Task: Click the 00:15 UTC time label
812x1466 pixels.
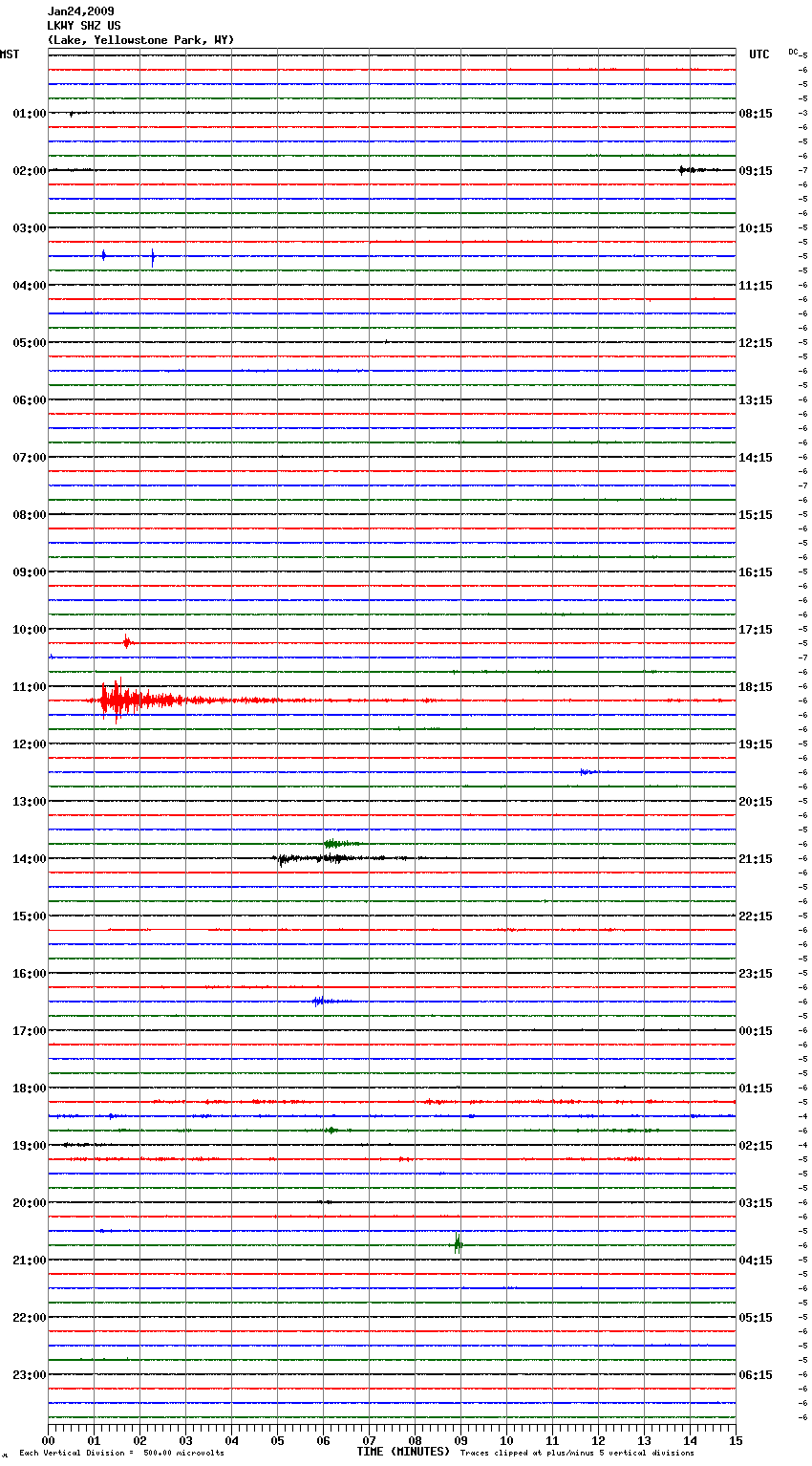Action: coord(756,1031)
